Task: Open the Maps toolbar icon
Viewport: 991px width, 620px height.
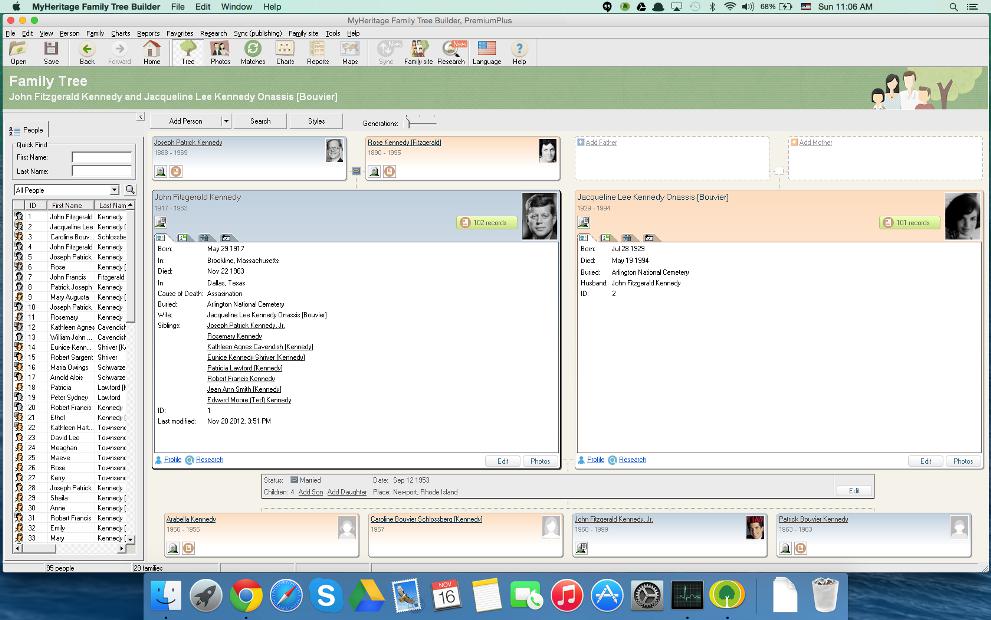Action: pos(350,49)
